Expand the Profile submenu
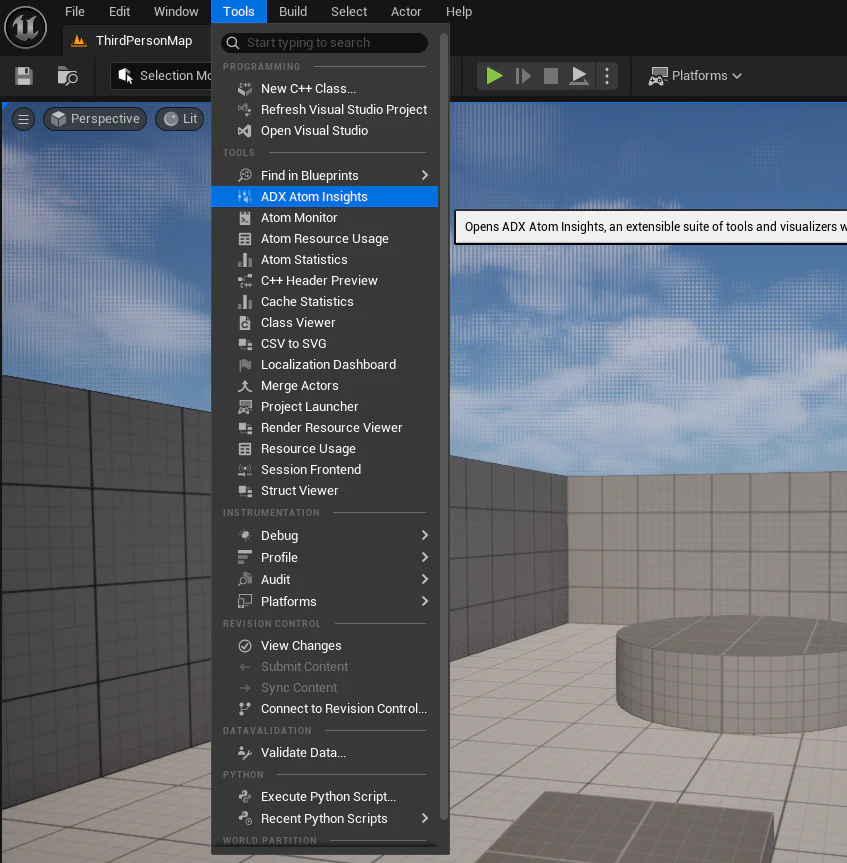The height and width of the screenshot is (863, 847). pos(325,558)
